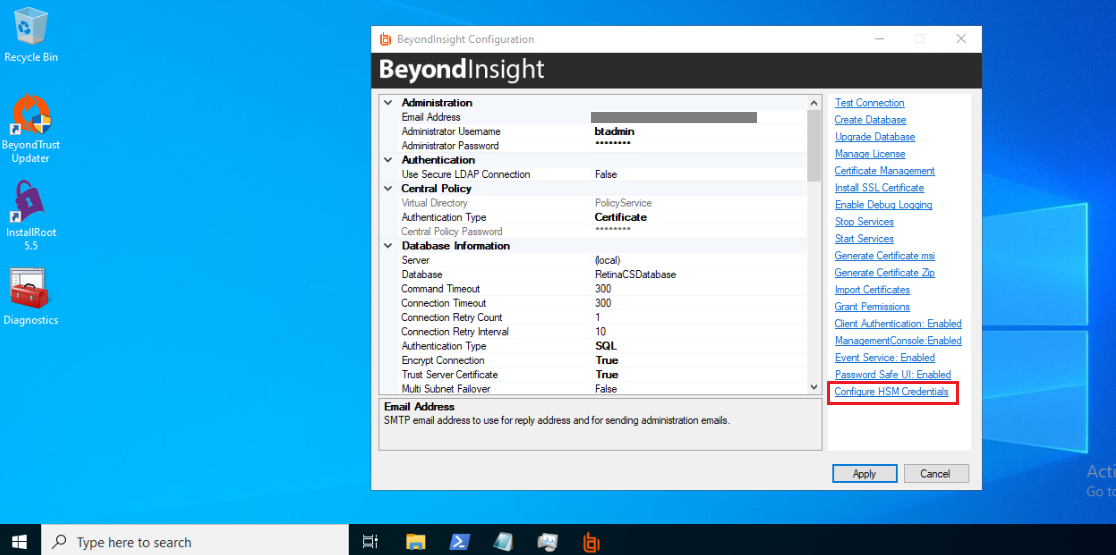Click the property grid scrollbar thumb

(x=814, y=146)
